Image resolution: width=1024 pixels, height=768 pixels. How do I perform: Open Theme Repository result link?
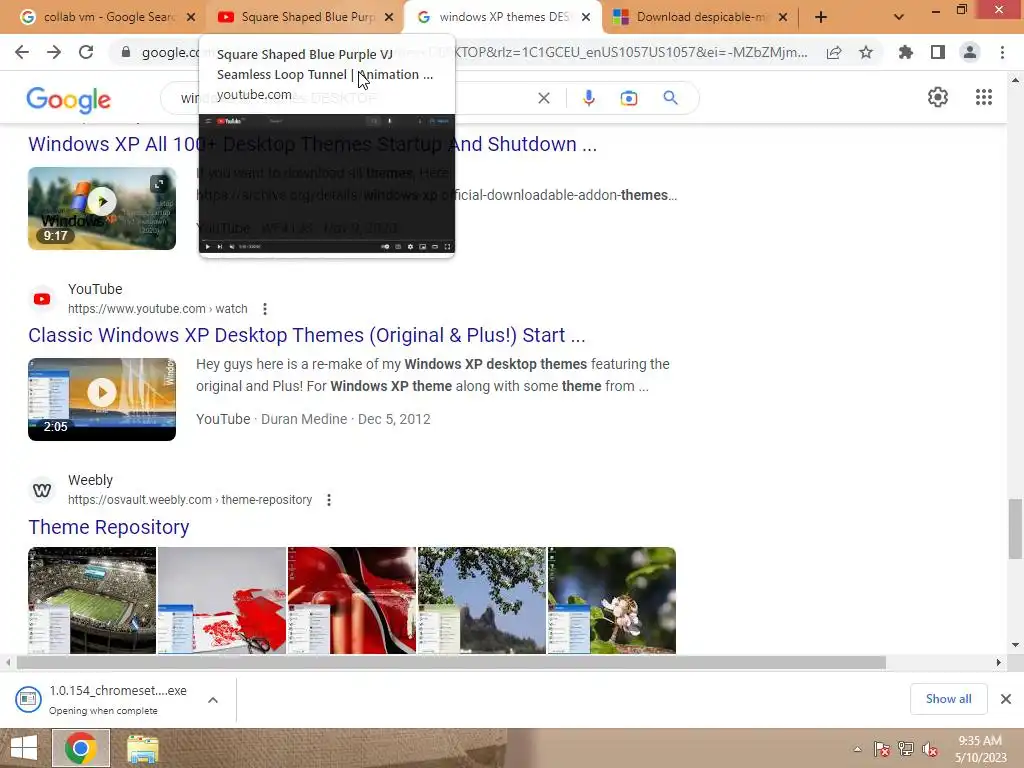pyautogui.click(x=108, y=527)
